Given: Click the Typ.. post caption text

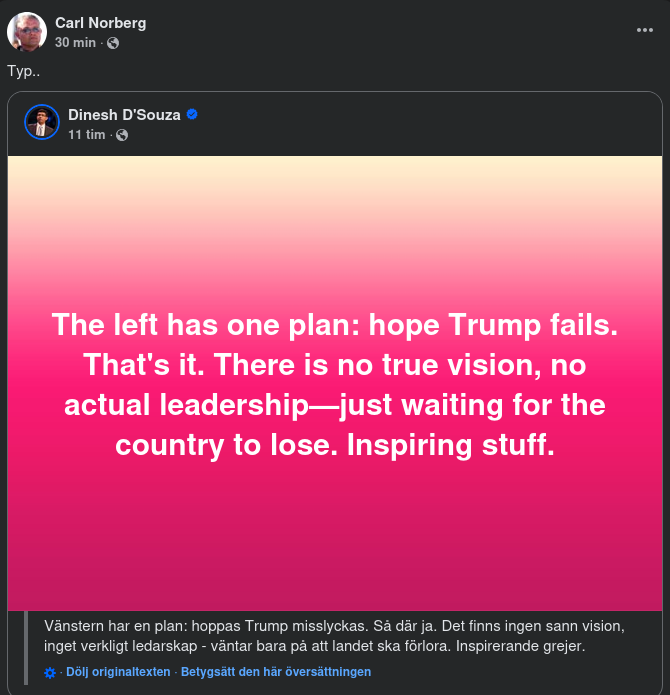Looking at the screenshot, I should 24,72.
